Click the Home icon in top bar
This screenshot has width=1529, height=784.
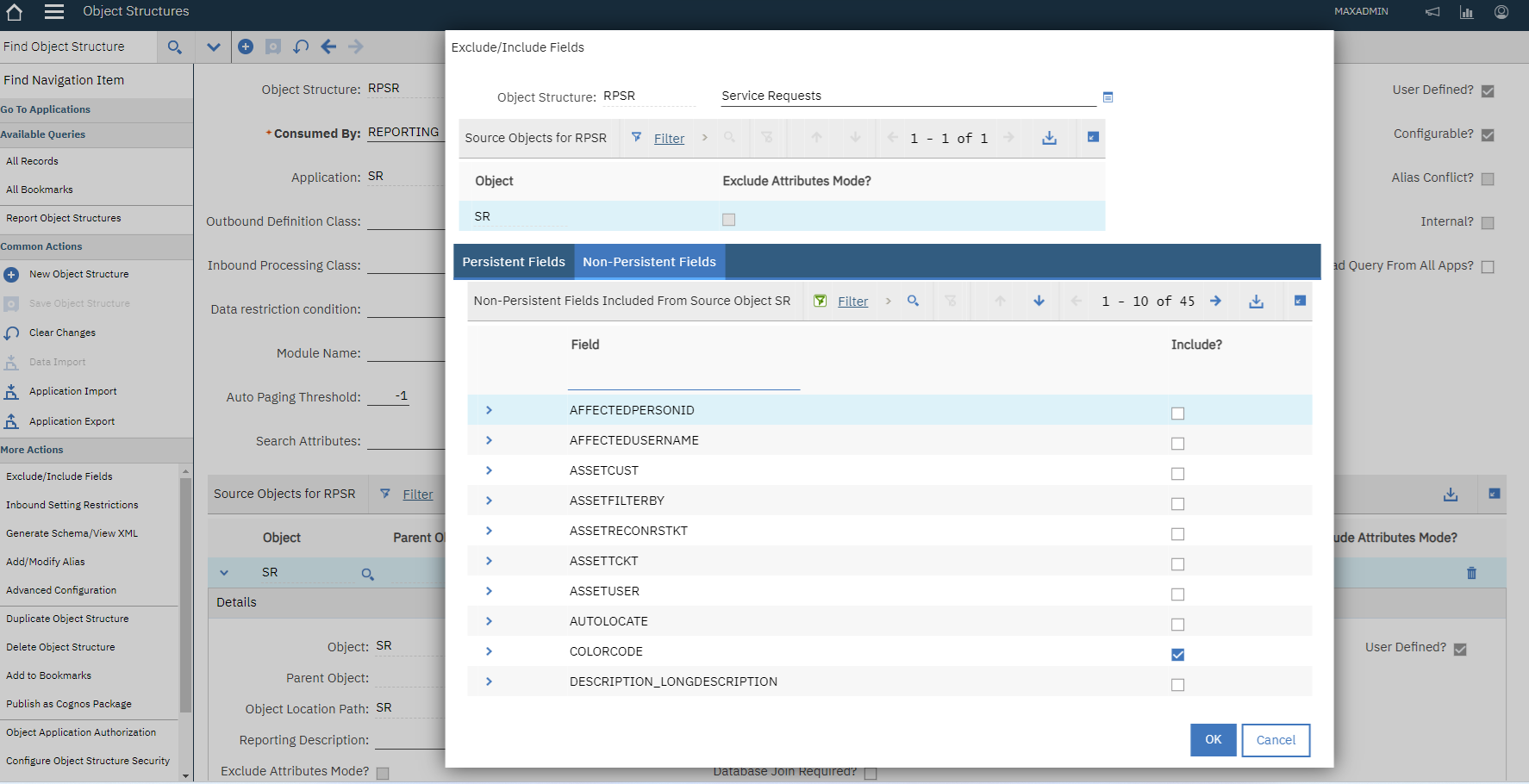(x=15, y=12)
